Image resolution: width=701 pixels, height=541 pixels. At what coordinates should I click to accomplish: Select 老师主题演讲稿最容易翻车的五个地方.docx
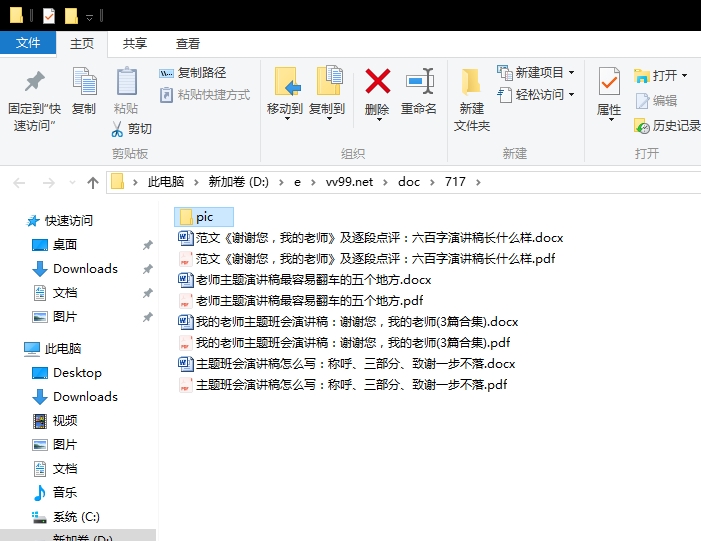click(x=305, y=279)
